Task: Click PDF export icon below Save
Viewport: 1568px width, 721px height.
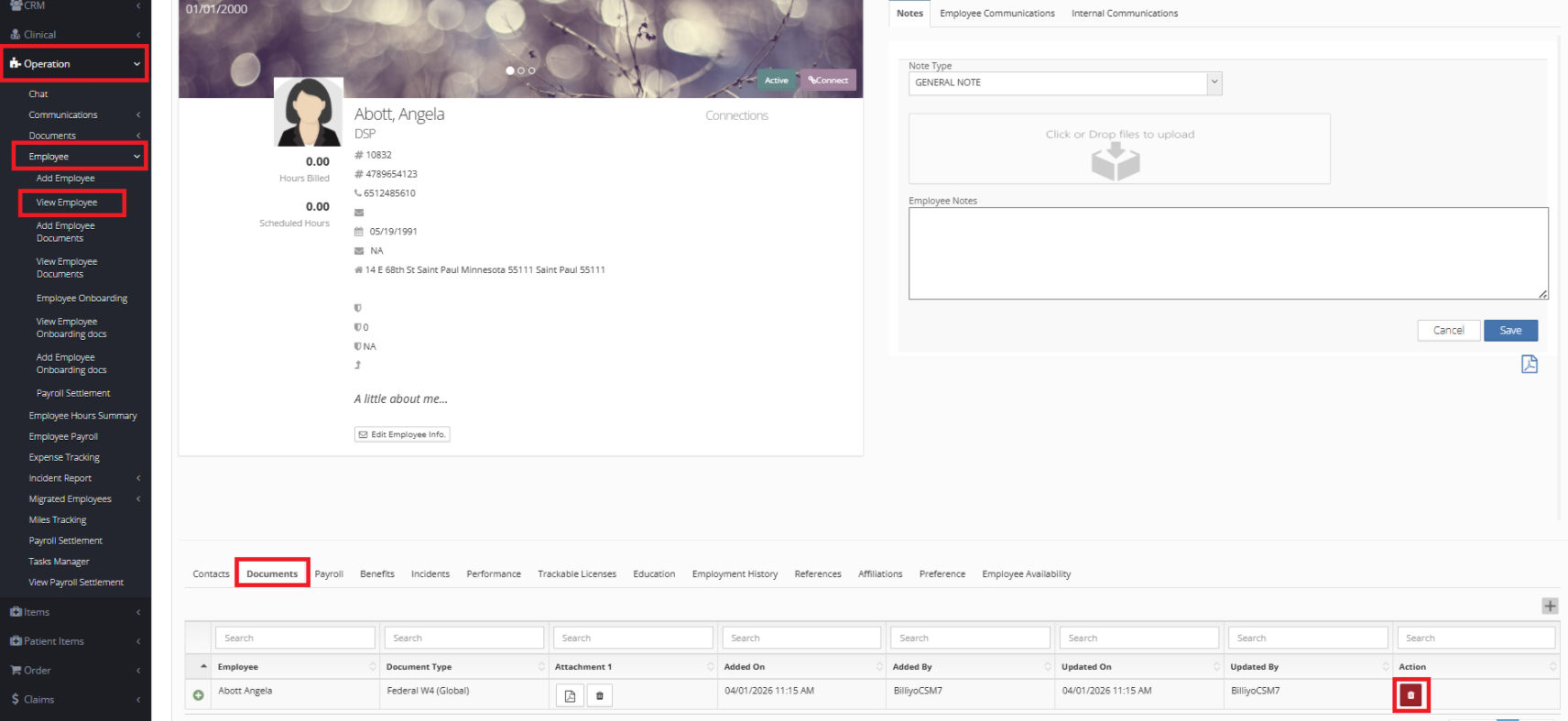Action: tap(1529, 365)
